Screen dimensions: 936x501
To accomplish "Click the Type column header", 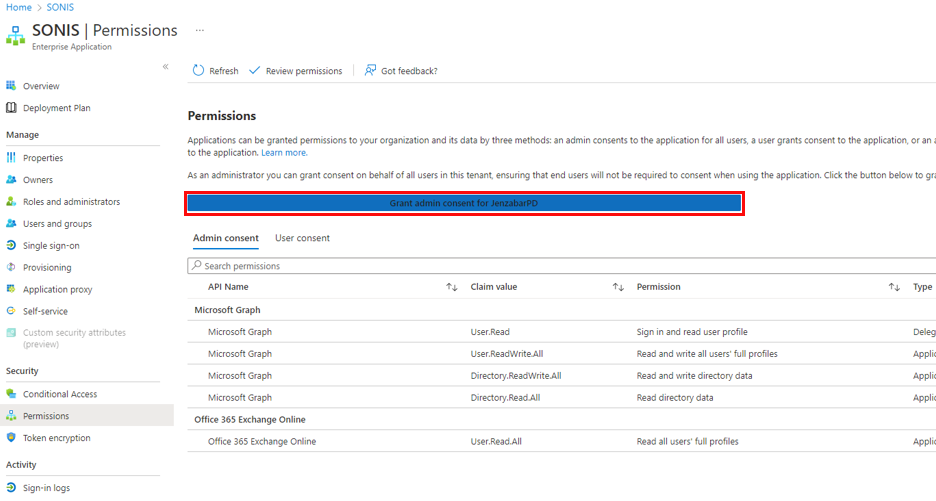I will click(x=922, y=287).
